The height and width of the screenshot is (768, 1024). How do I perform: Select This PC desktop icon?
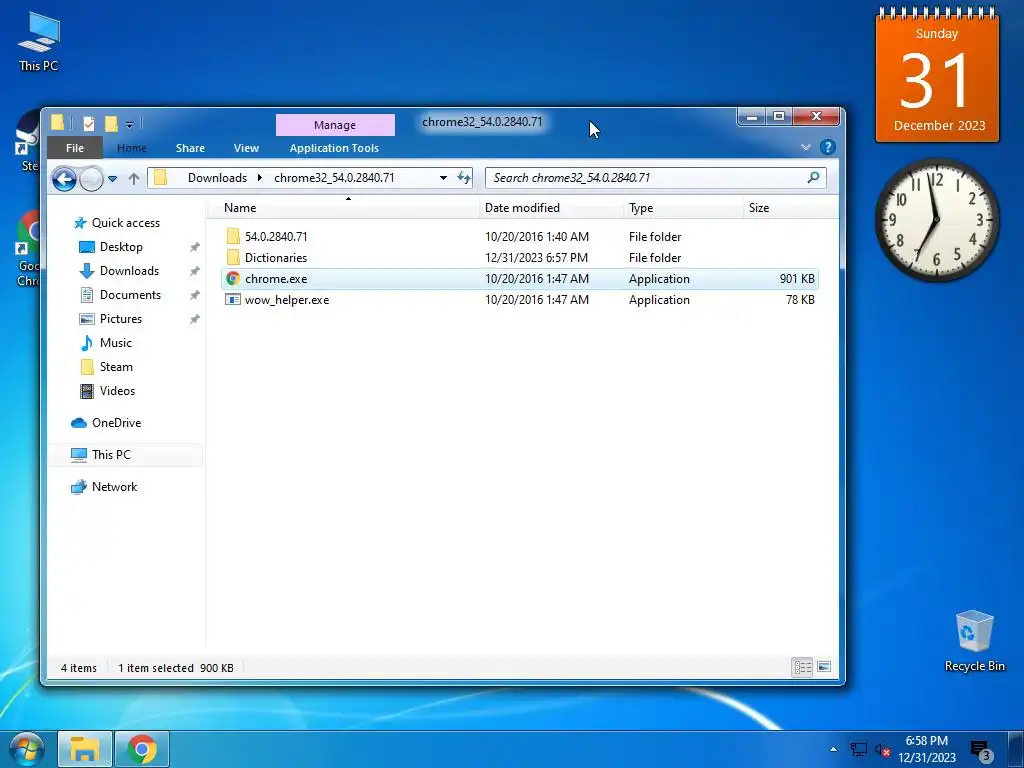[x=39, y=42]
